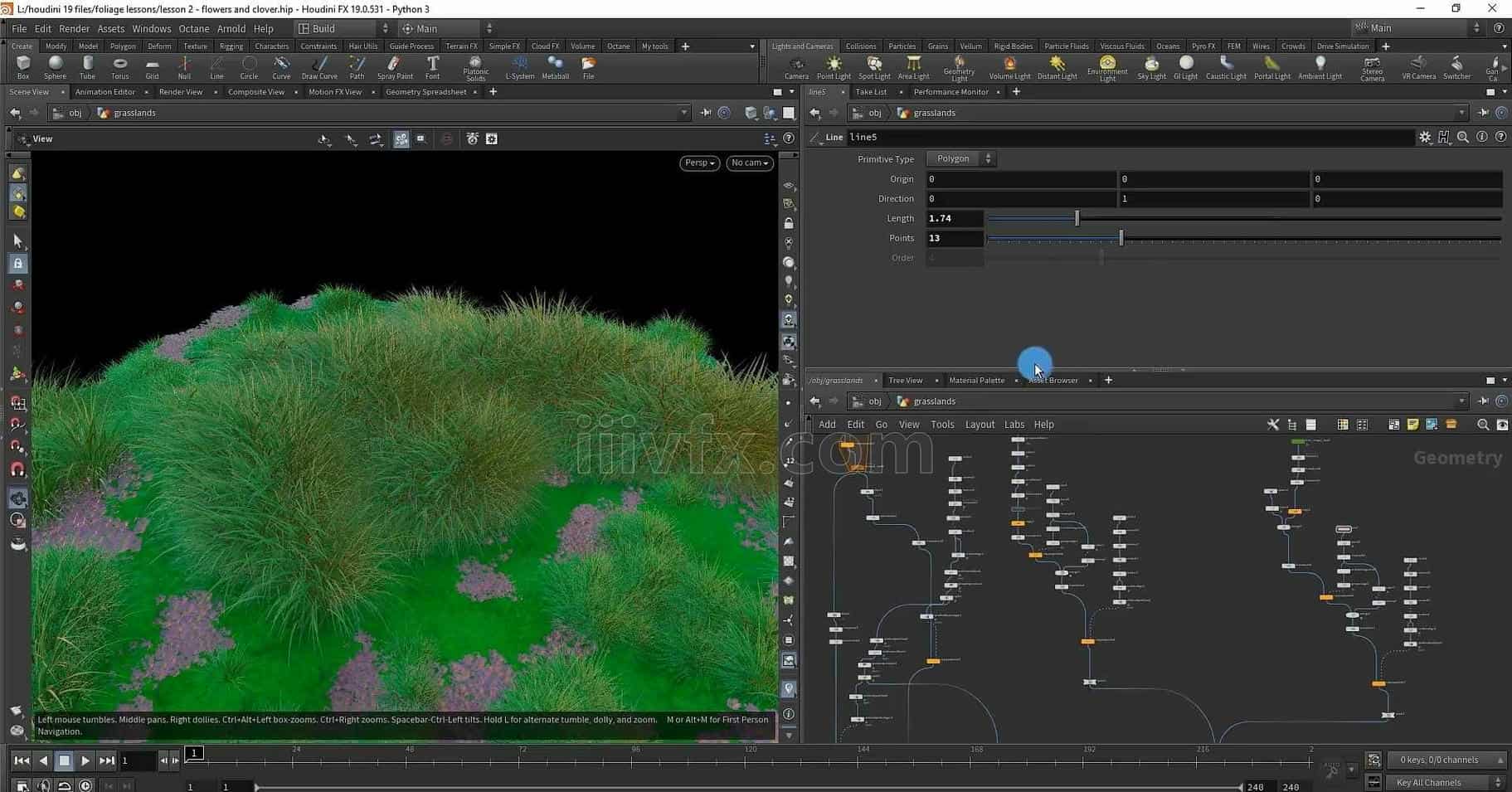Click the Torus shelf tool
The height and width of the screenshot is (792, 1512).
(x=119, y=67)
